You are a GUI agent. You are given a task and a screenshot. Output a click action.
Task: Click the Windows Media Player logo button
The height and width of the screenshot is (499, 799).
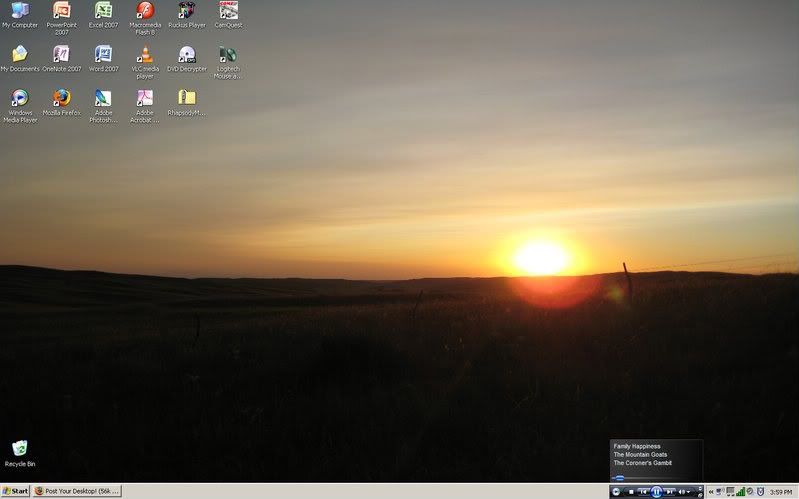click(616, 492)
